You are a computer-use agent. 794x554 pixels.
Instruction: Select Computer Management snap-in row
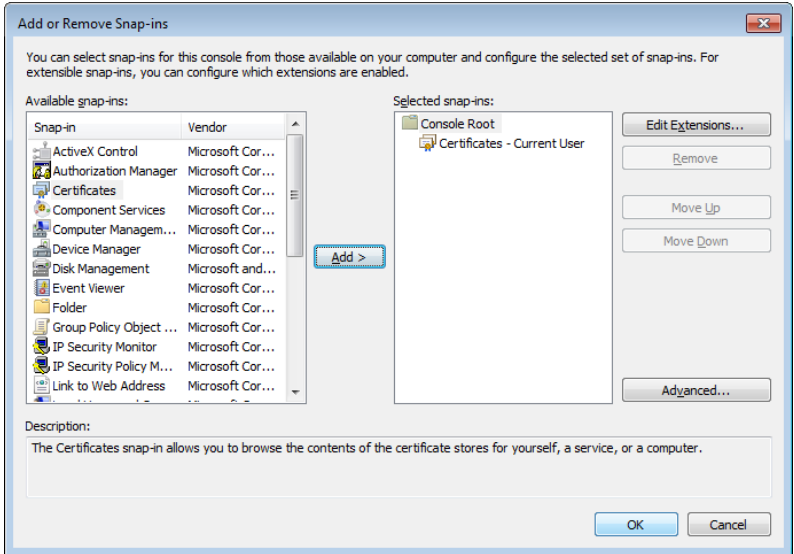[x=114, y=229]
